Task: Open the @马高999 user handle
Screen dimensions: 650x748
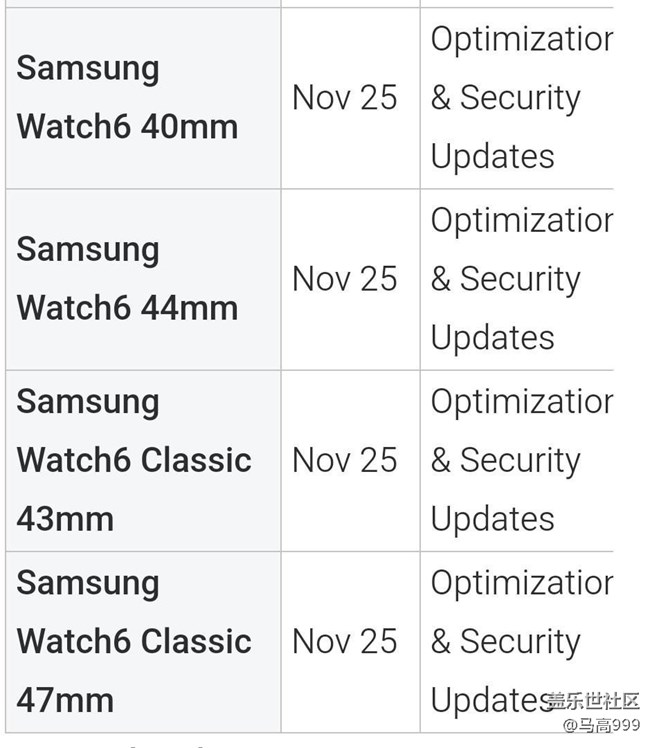Action: (x=599, y=725)
